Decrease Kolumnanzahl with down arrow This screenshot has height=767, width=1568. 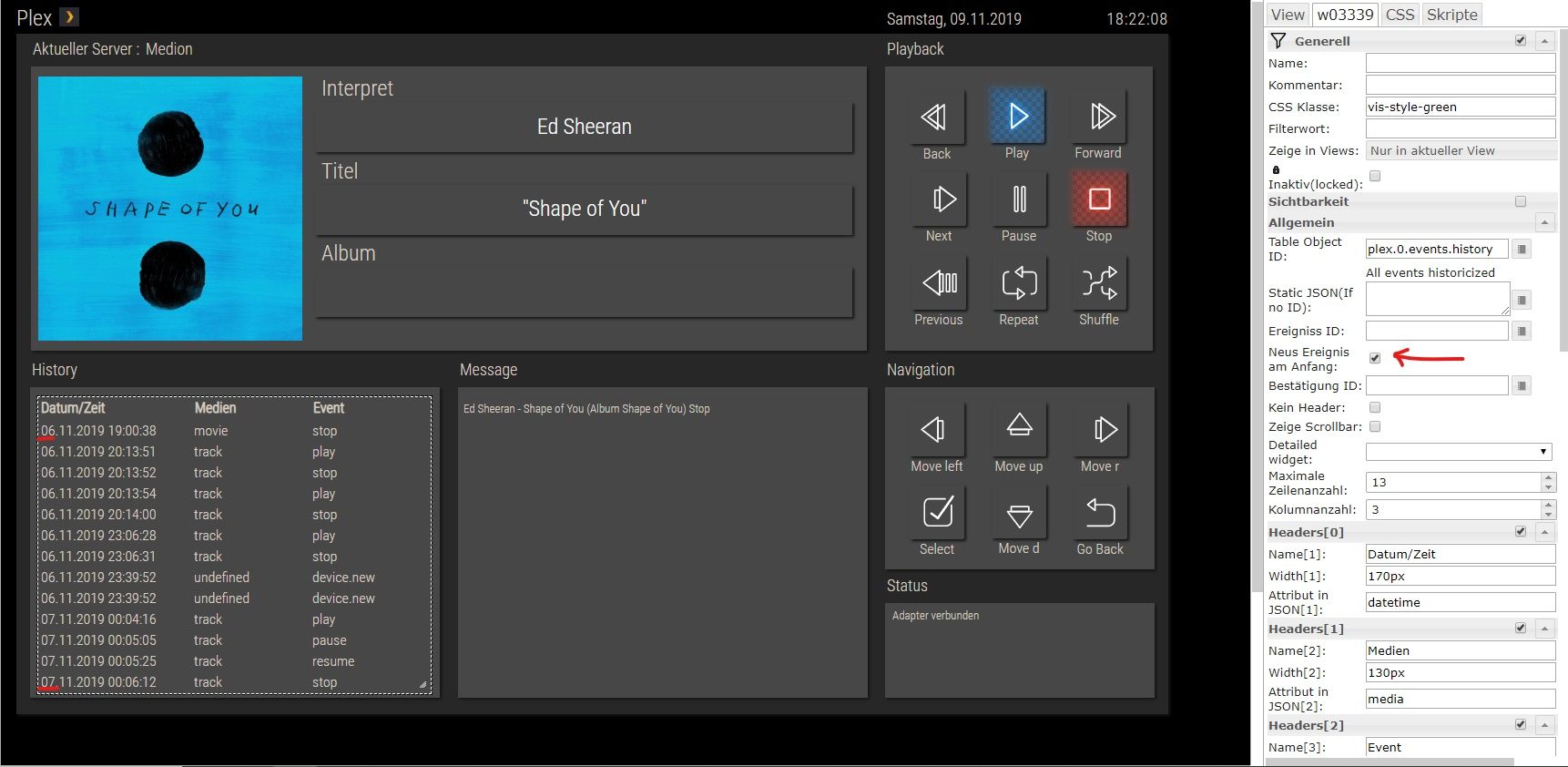(x=1548, y=515)
